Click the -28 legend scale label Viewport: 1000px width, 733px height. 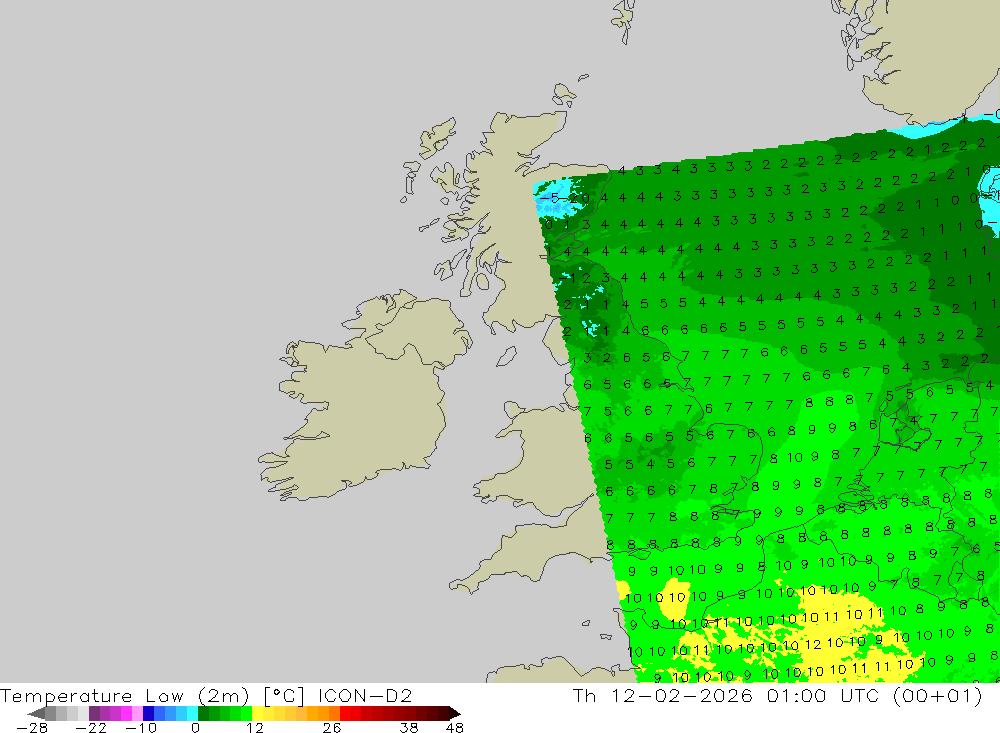coord(32,728)
